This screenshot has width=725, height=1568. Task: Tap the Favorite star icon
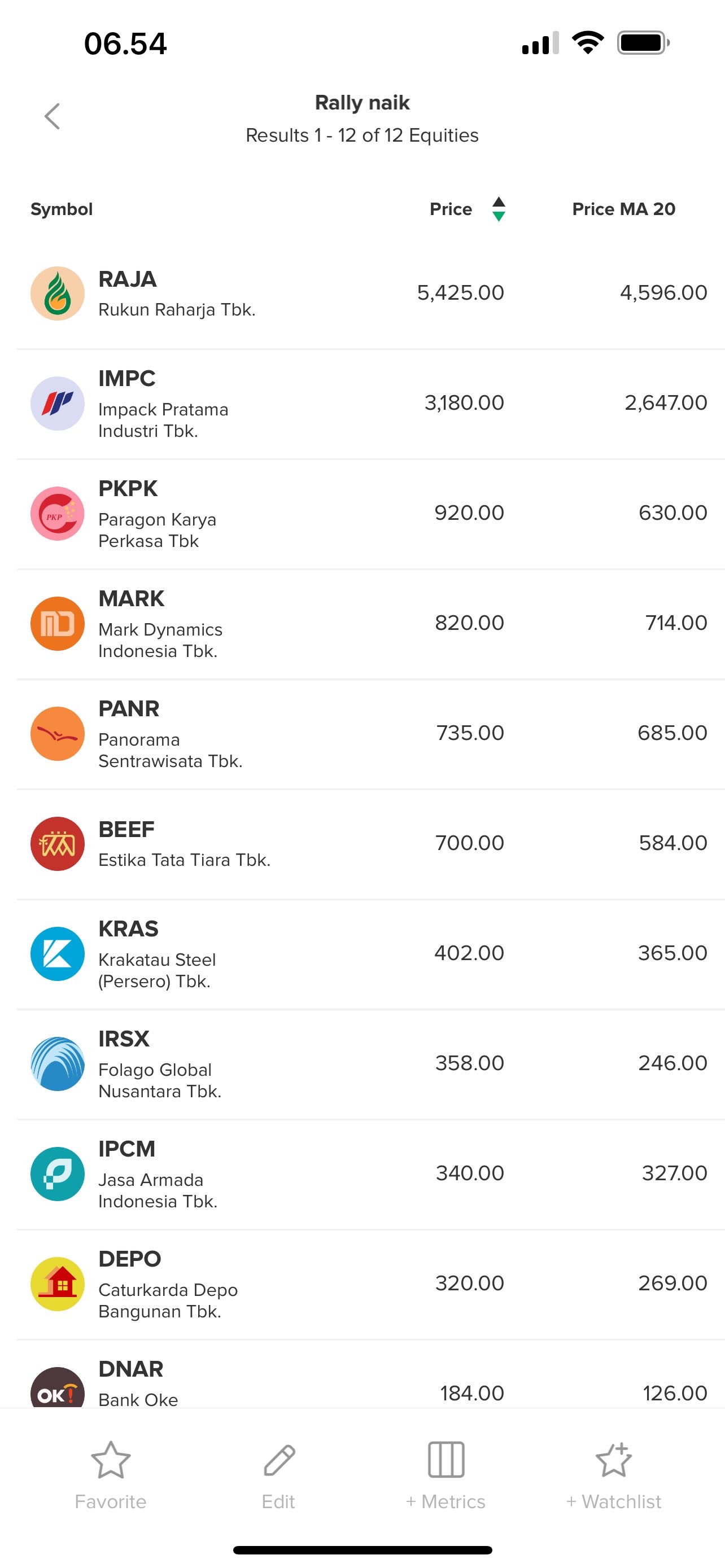pyautogui.click(x=110, y=1460)
